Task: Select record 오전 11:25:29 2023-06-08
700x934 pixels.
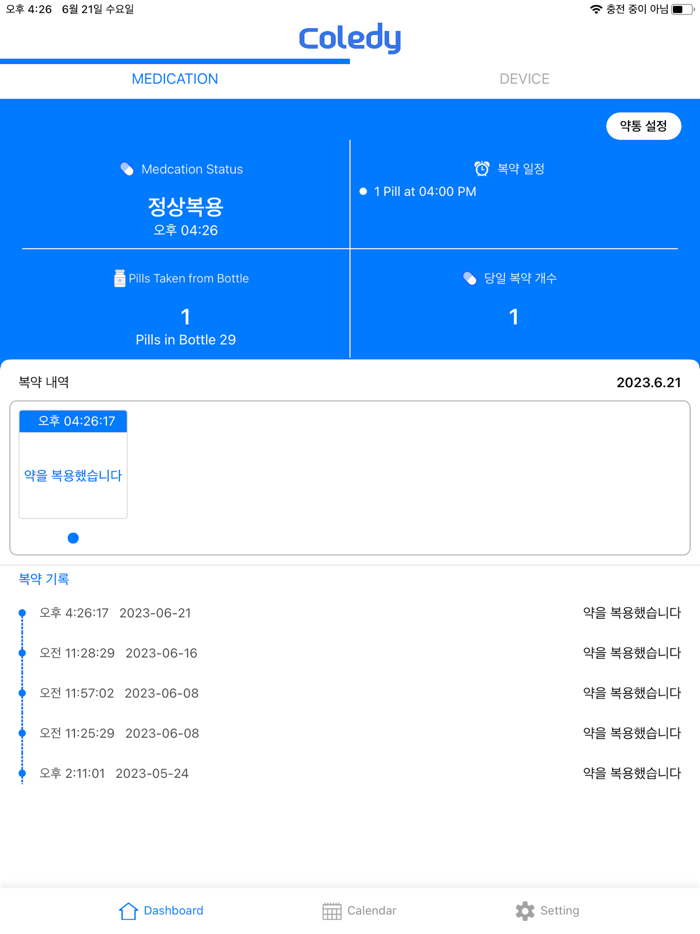Action: click(350, 733)
